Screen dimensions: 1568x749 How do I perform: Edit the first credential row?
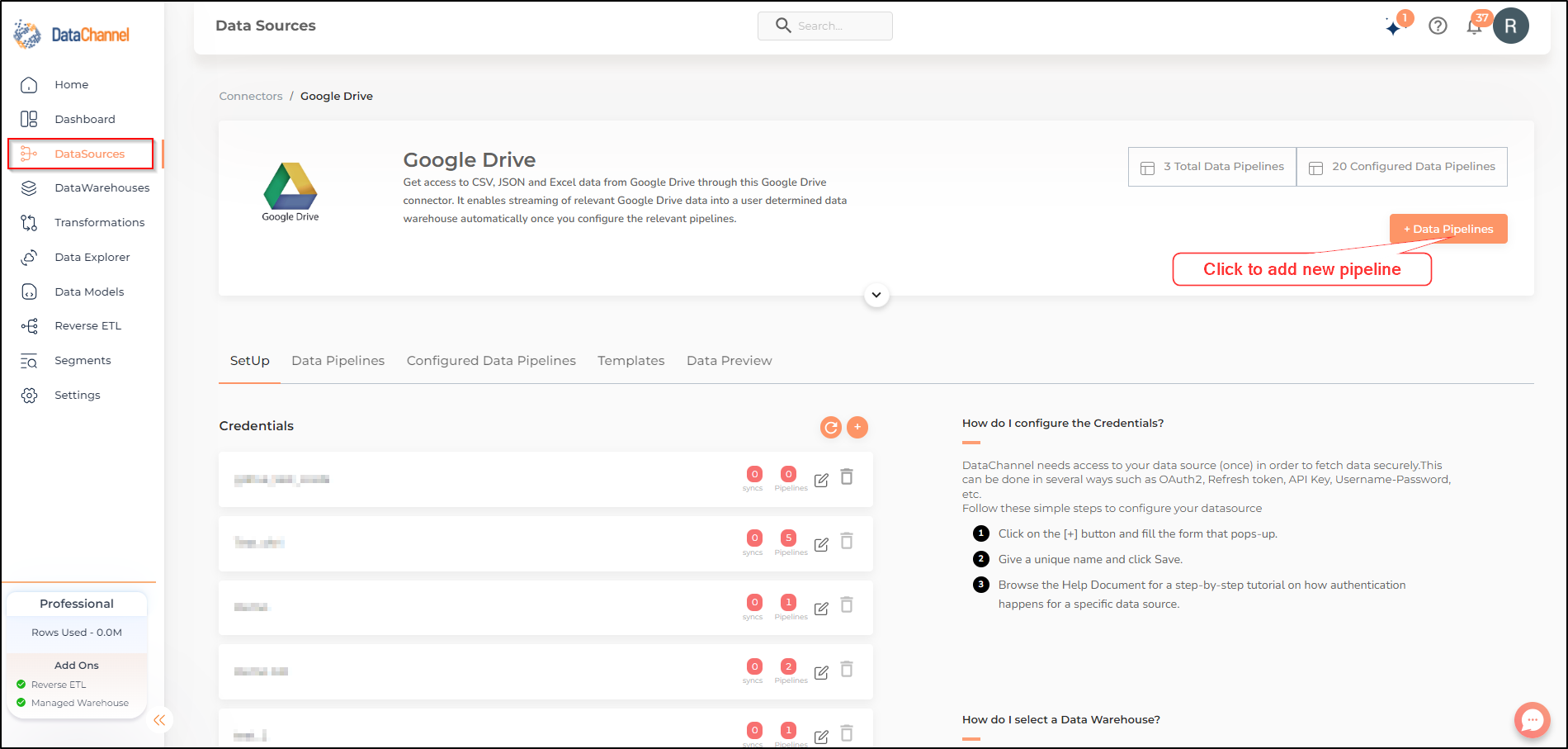click(821, 480)
